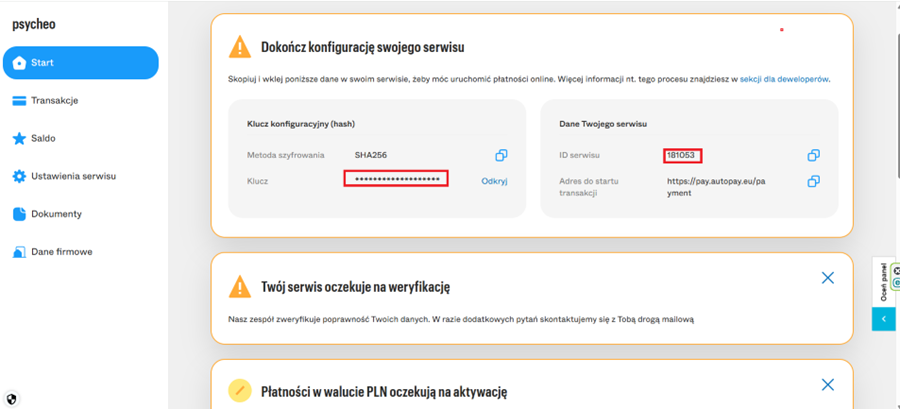The image size is (900, 409).
Task: Click the shield icon in bottom-left corner
Action: pyautogui.click(x=11, y=398)
